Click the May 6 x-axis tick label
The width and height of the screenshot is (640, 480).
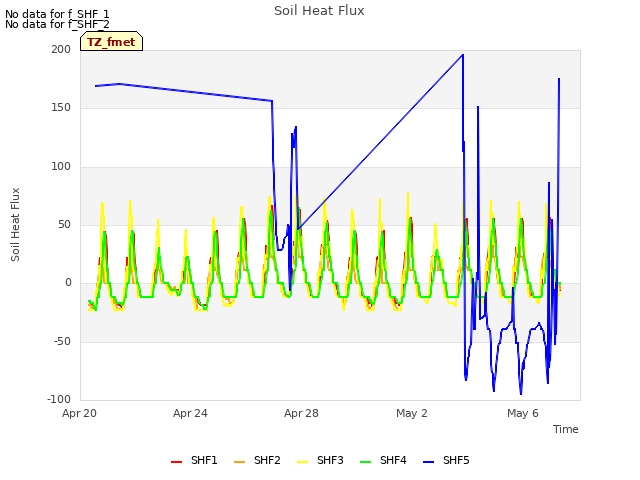point(523,413)
